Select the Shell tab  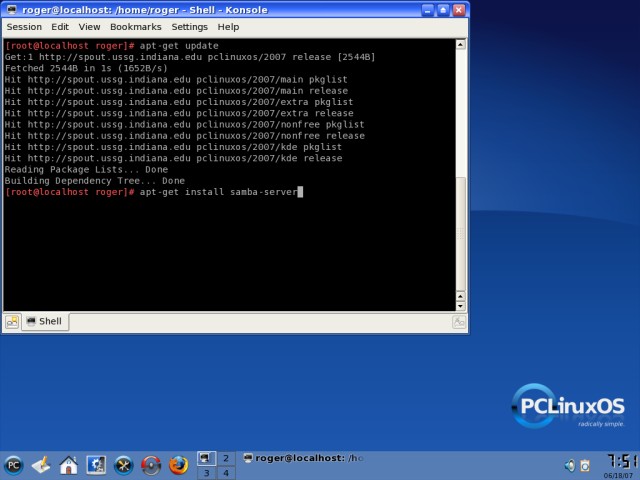(x=45, y=322)
